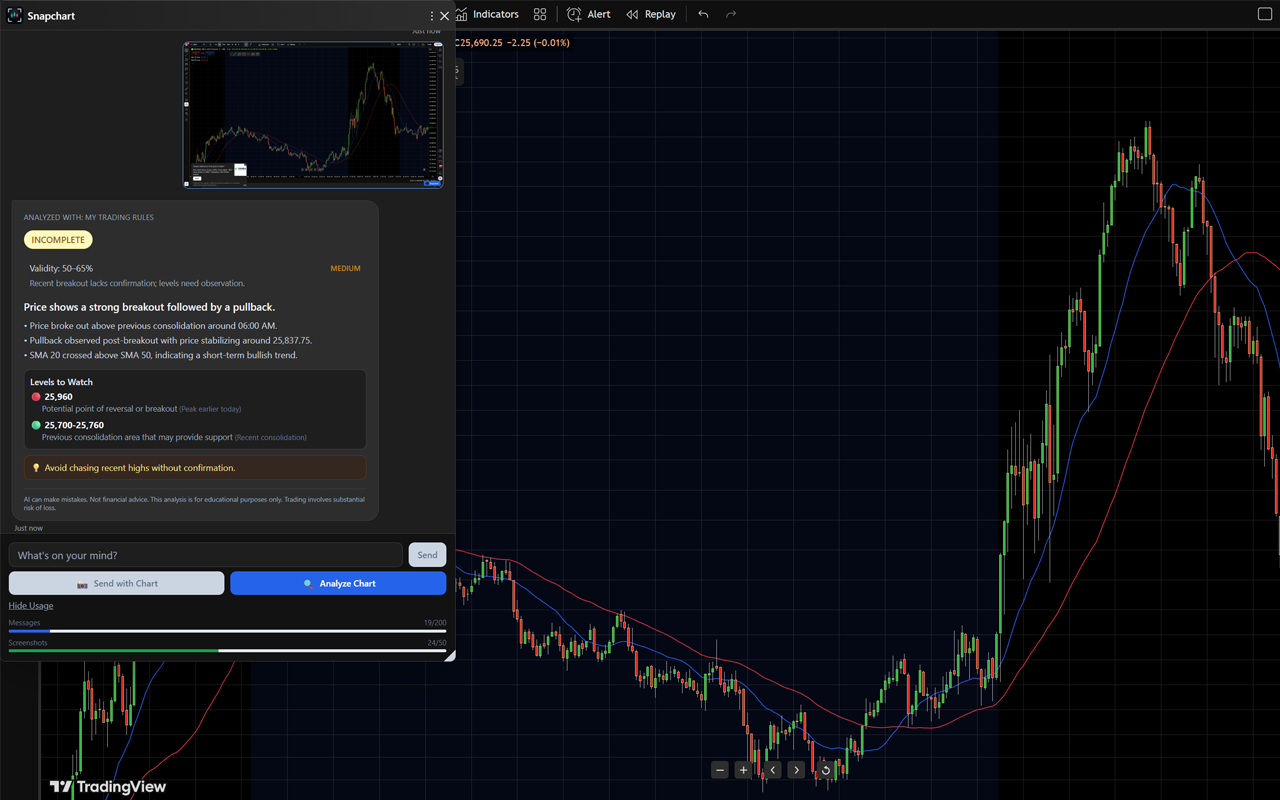Focus the What's on your mind field
1280x800 pixels.
click(x=205, y=555)
